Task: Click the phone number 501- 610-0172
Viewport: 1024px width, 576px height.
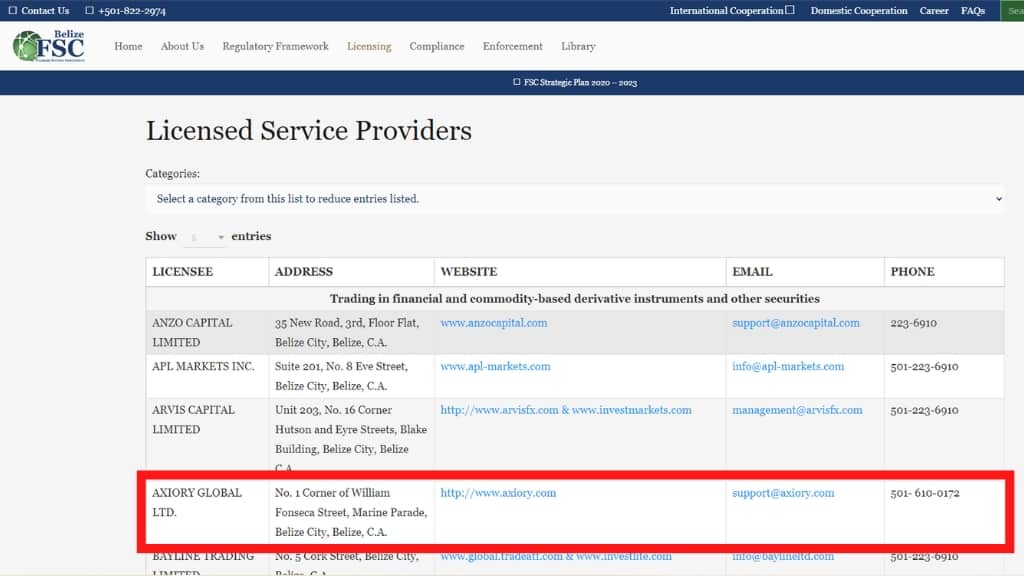Action: tap(925, 493)
